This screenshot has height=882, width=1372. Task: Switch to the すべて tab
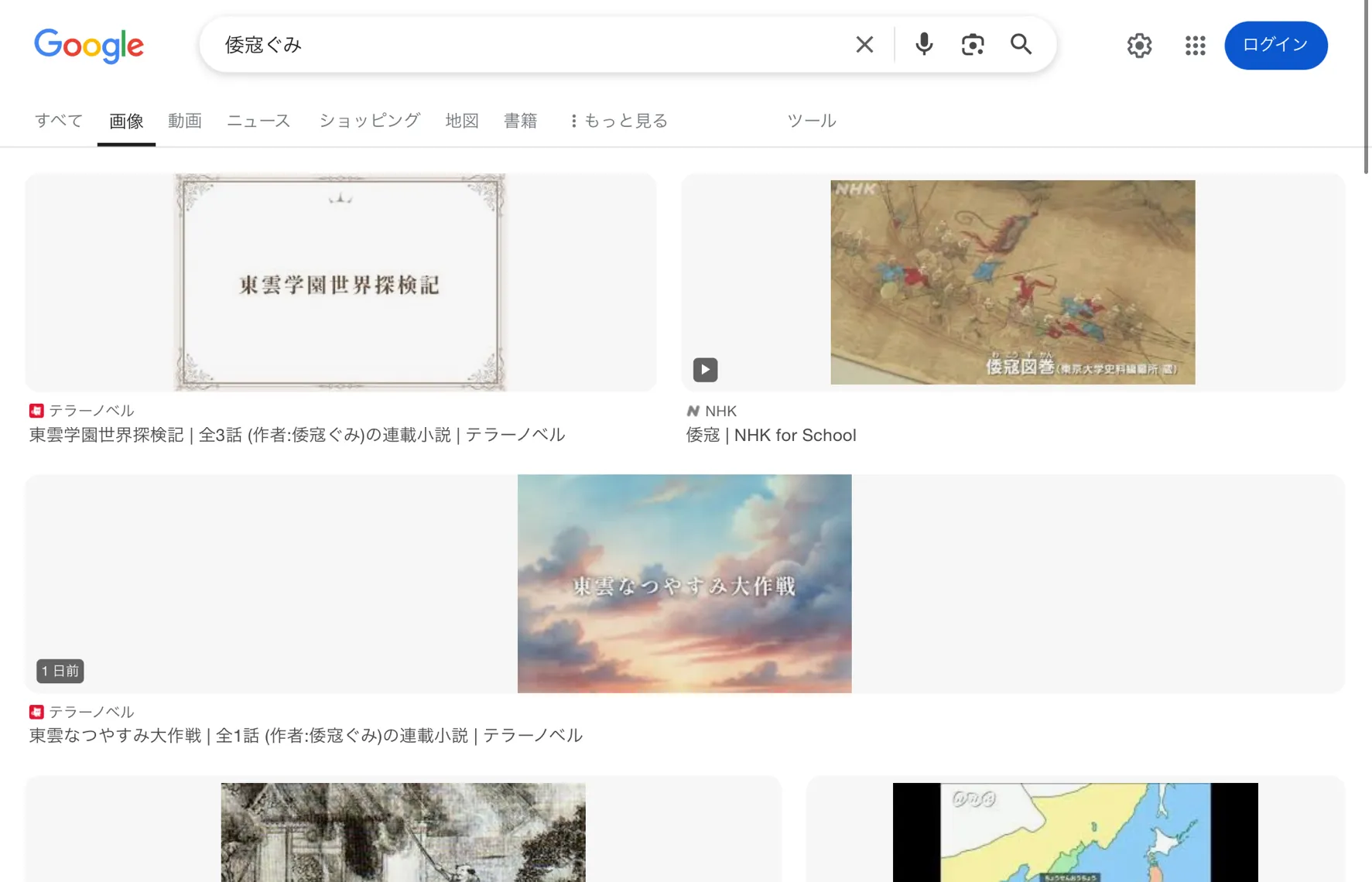(59, 121)
